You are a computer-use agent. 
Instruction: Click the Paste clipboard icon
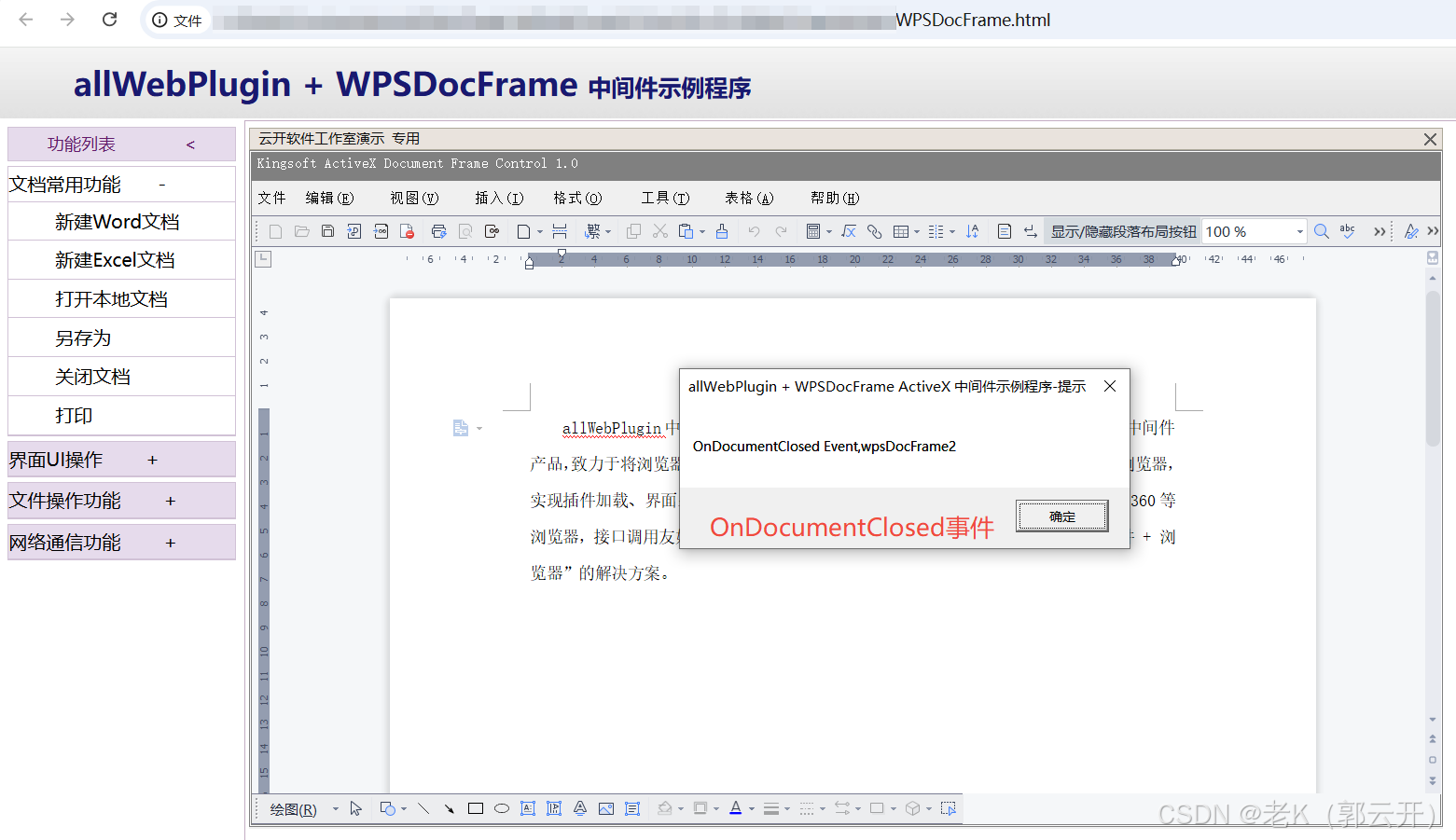(686, 231)
